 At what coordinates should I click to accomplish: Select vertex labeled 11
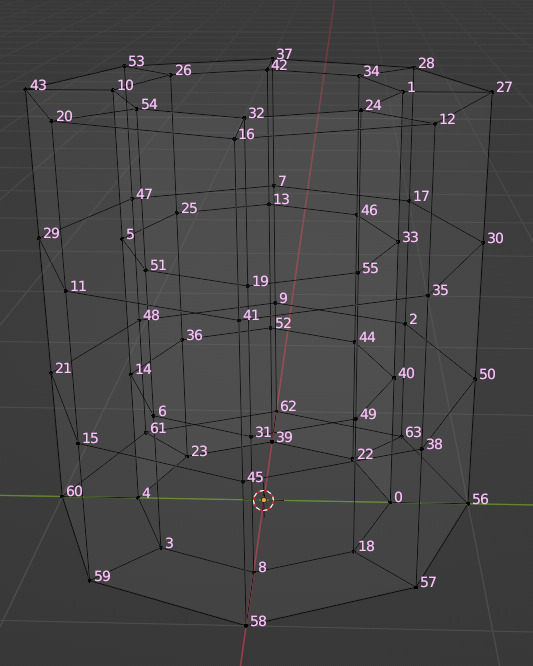tap(65, 291)
